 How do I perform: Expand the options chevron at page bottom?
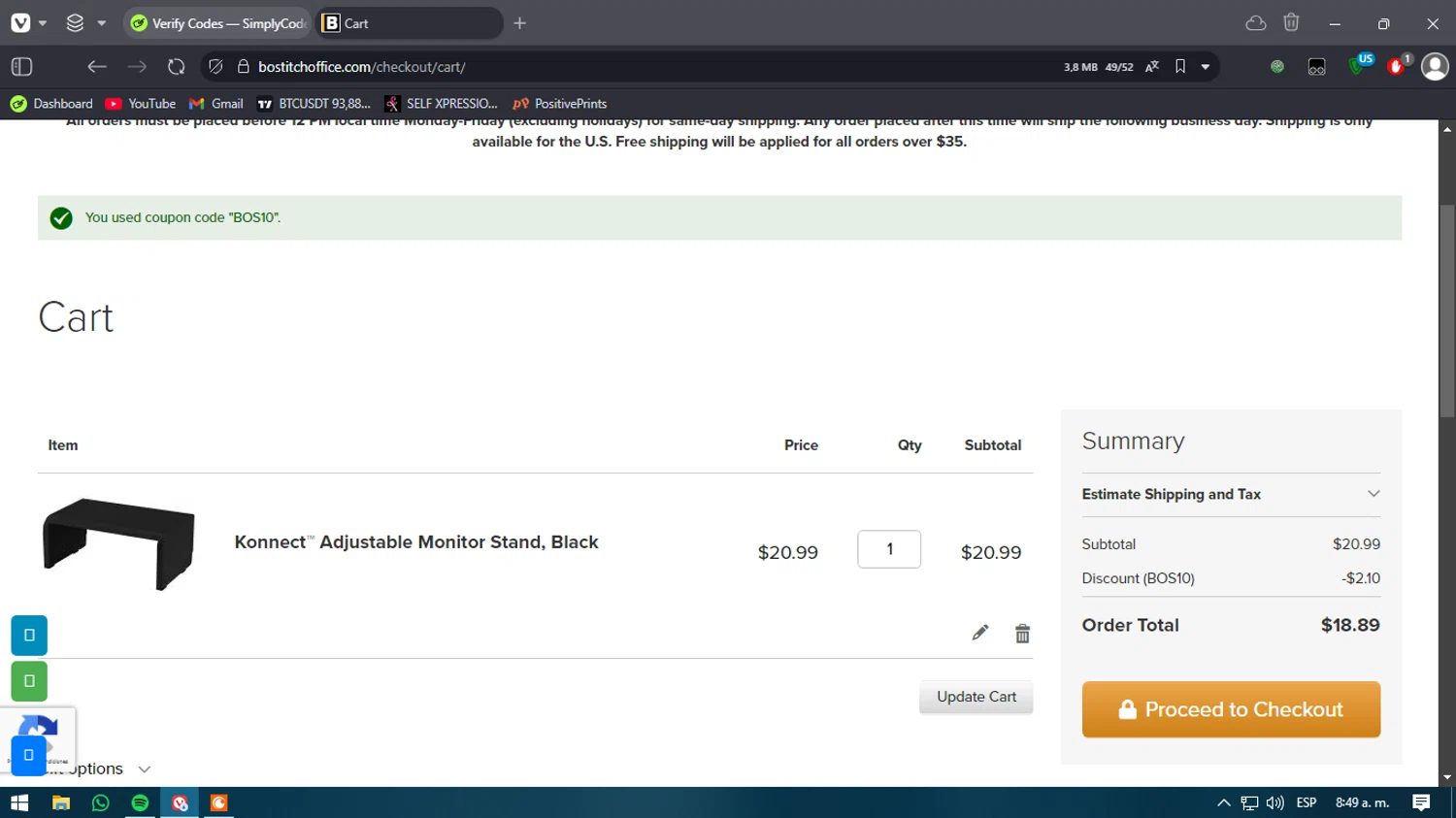coord(145,769)
